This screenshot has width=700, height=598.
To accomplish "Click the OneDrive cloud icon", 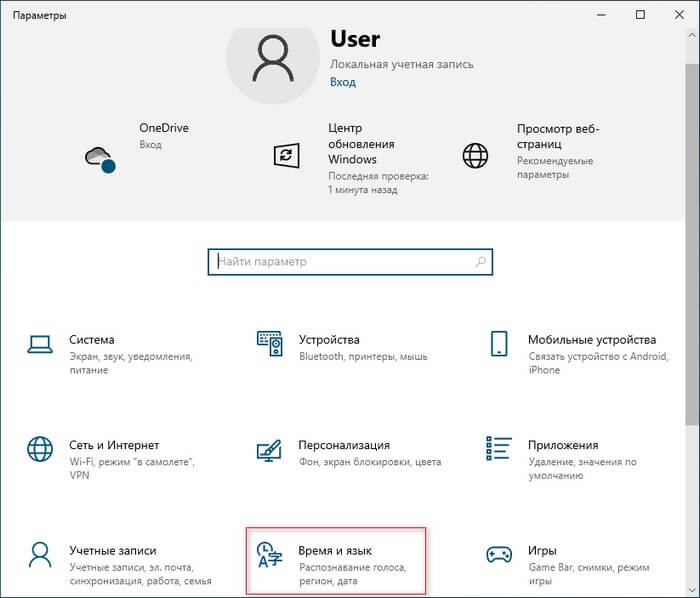I will point(100,157).
